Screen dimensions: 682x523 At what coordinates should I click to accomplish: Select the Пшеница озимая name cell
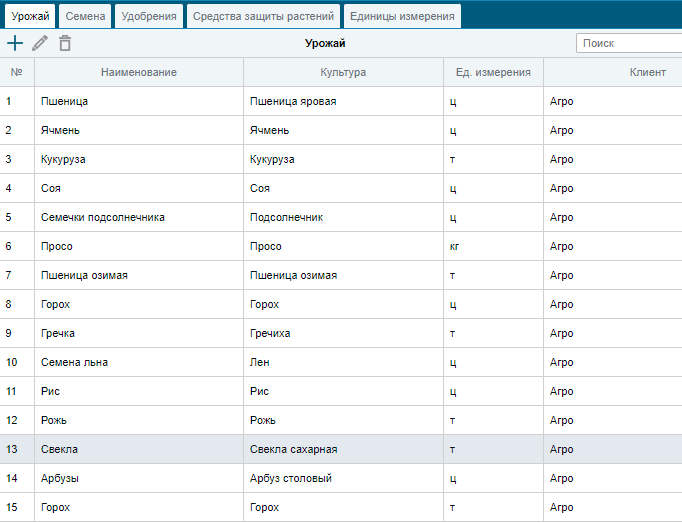click(139, 275)
